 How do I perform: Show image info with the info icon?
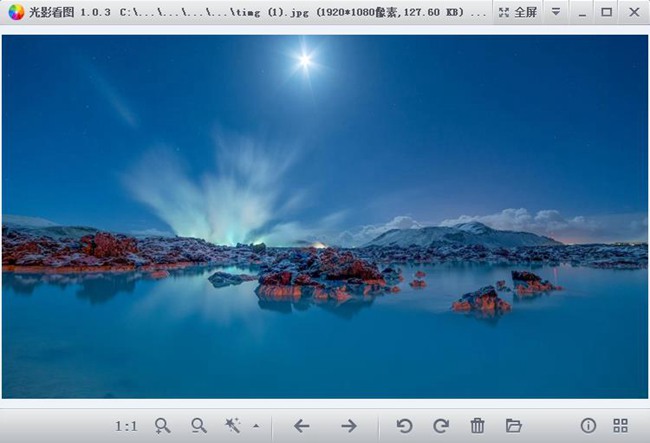coord(588,426)
